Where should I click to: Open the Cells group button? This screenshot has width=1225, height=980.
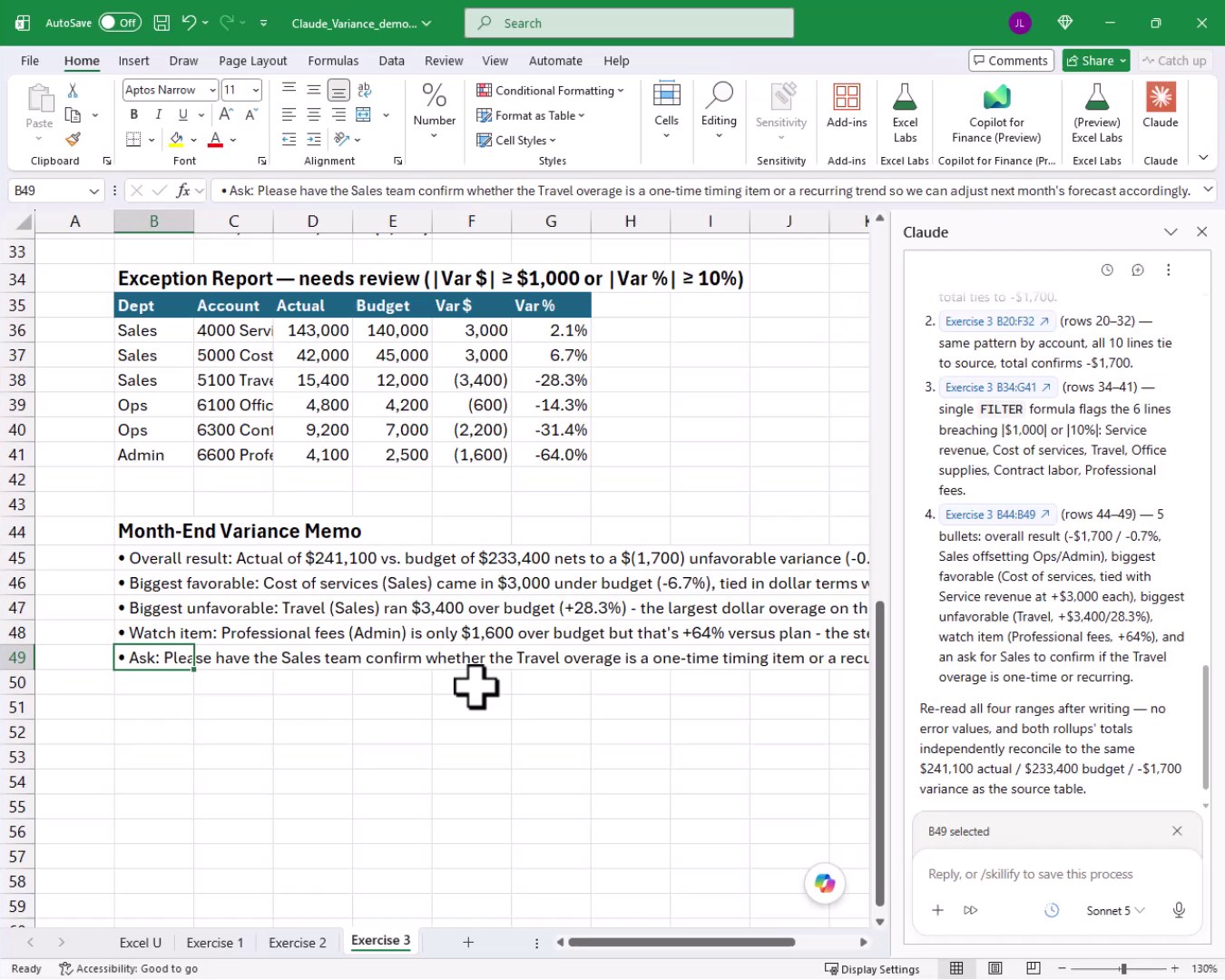666,111
